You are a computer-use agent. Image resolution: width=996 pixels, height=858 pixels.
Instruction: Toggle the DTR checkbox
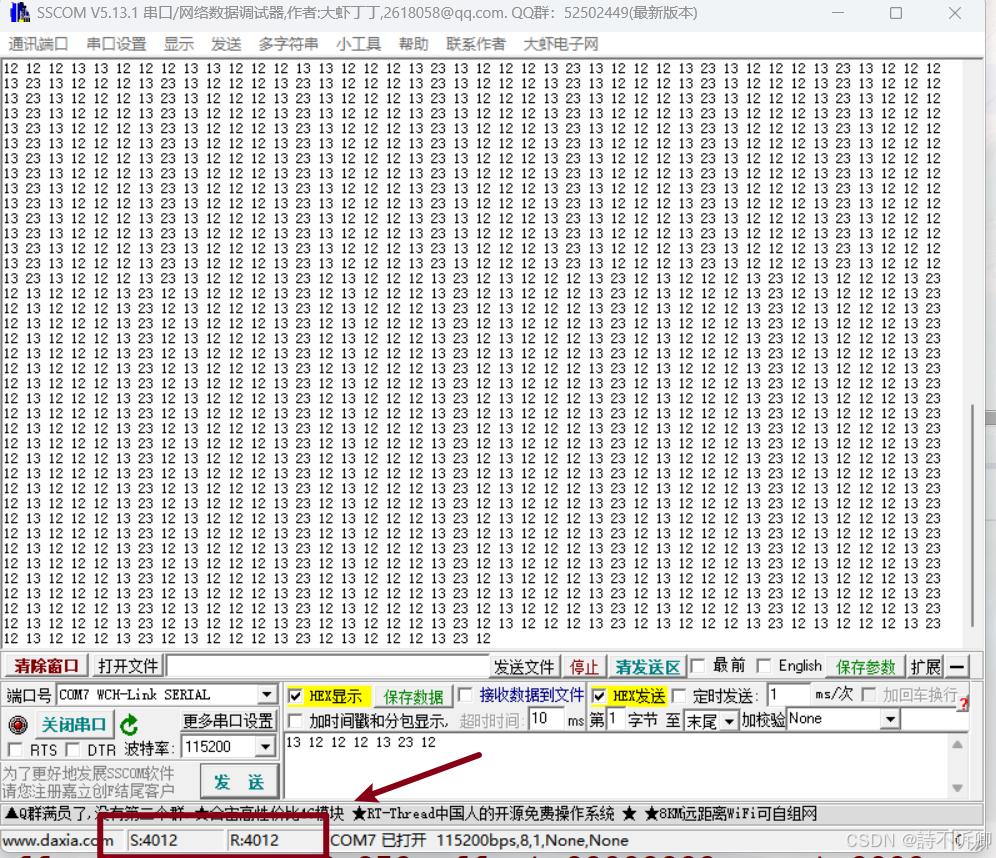pyautogui.click(x=73, y=750)
